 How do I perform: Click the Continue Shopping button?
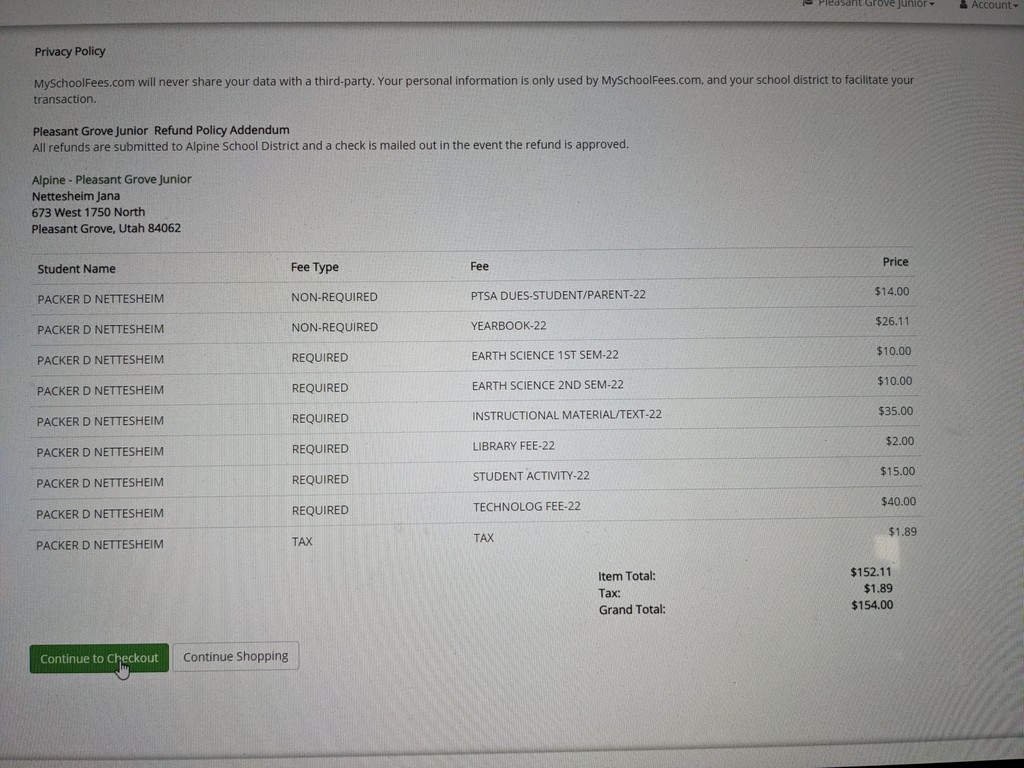point(235,656)
